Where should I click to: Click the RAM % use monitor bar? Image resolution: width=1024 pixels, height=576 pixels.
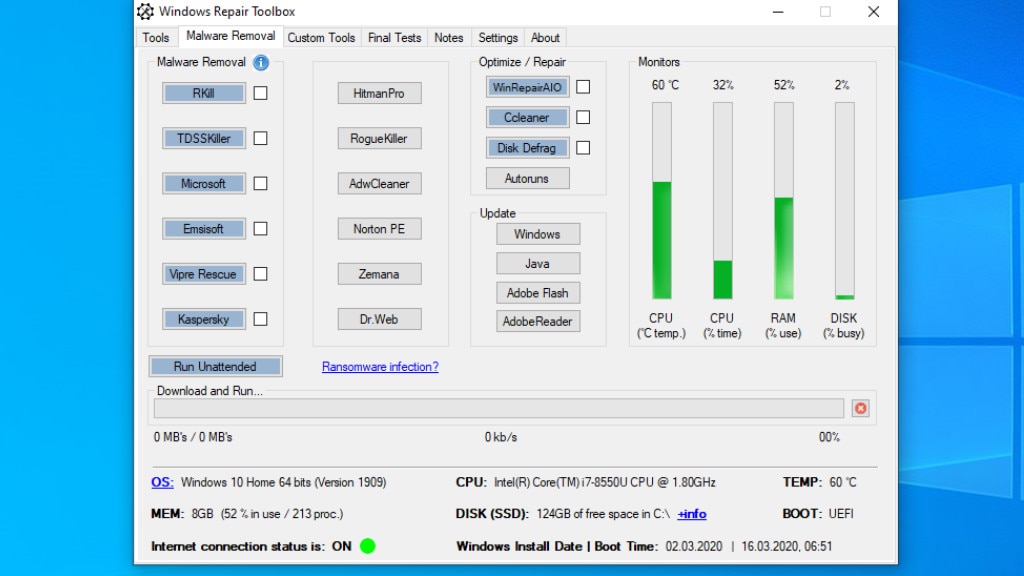[784, 200]
